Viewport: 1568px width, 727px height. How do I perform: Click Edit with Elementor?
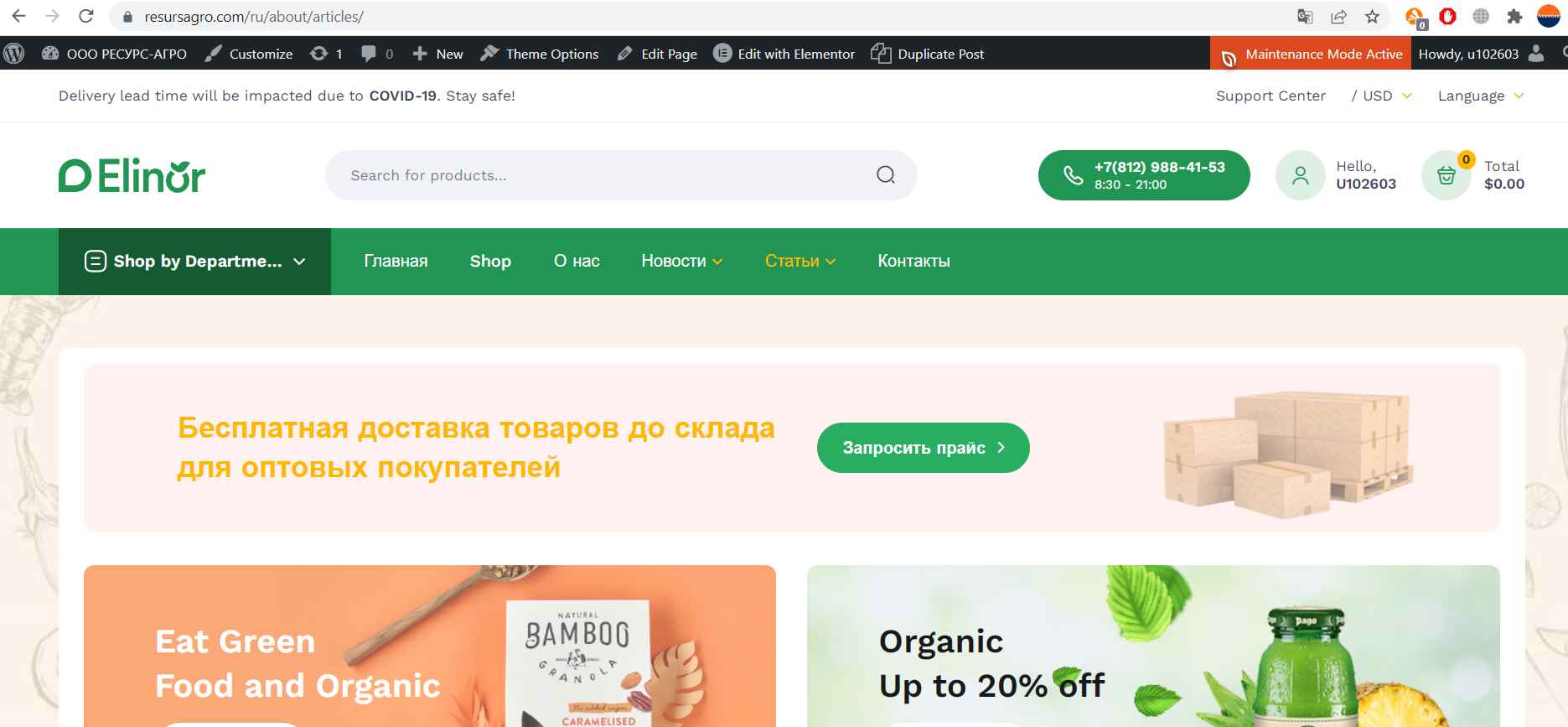(x=784, y=54)
